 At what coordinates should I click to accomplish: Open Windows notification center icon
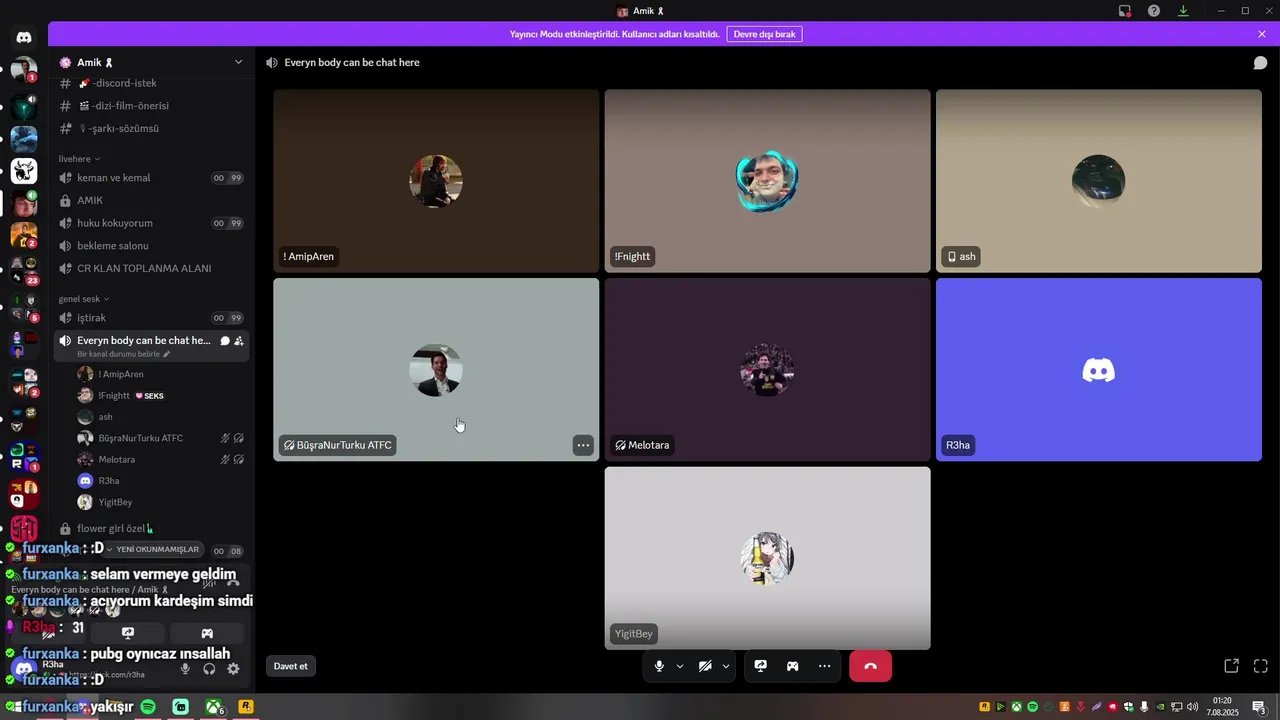coord(1259,707)
